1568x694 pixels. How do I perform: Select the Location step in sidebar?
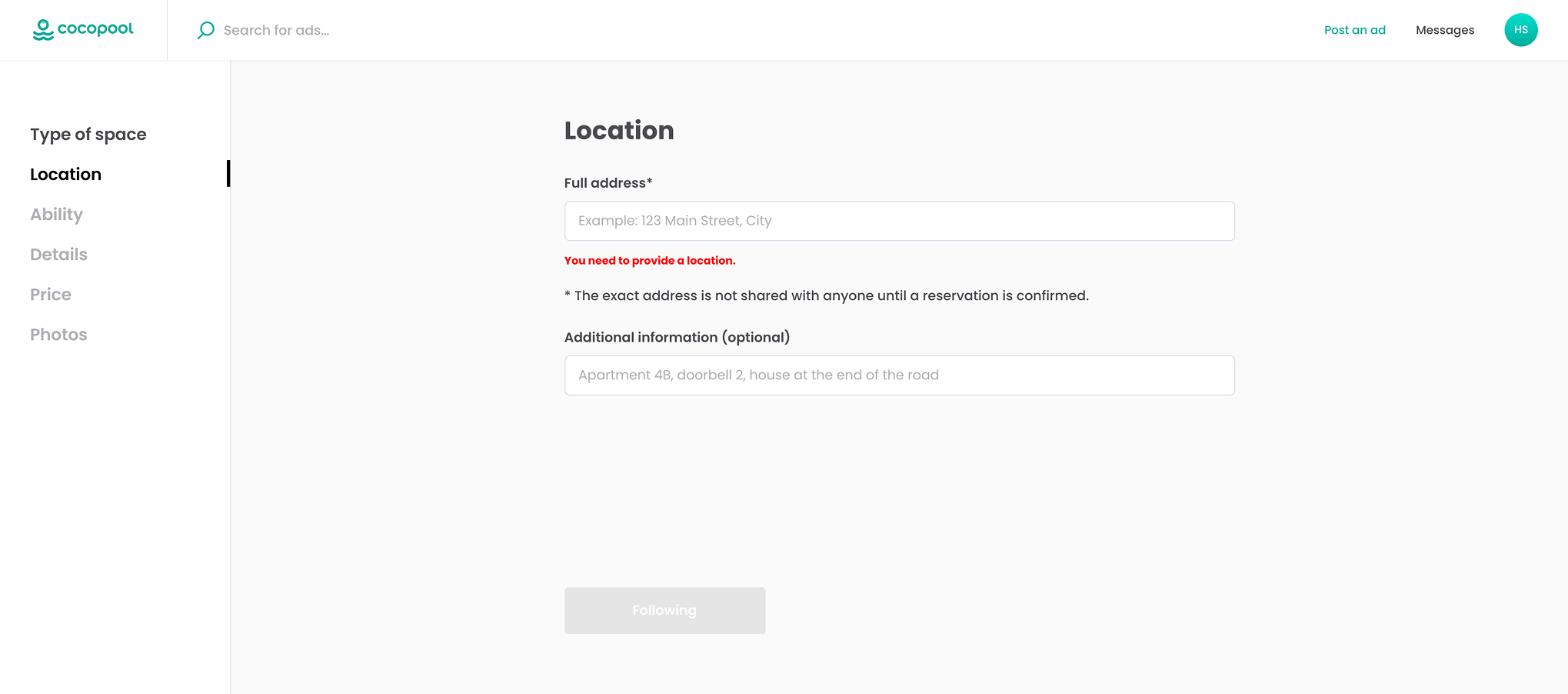[65, 175]
